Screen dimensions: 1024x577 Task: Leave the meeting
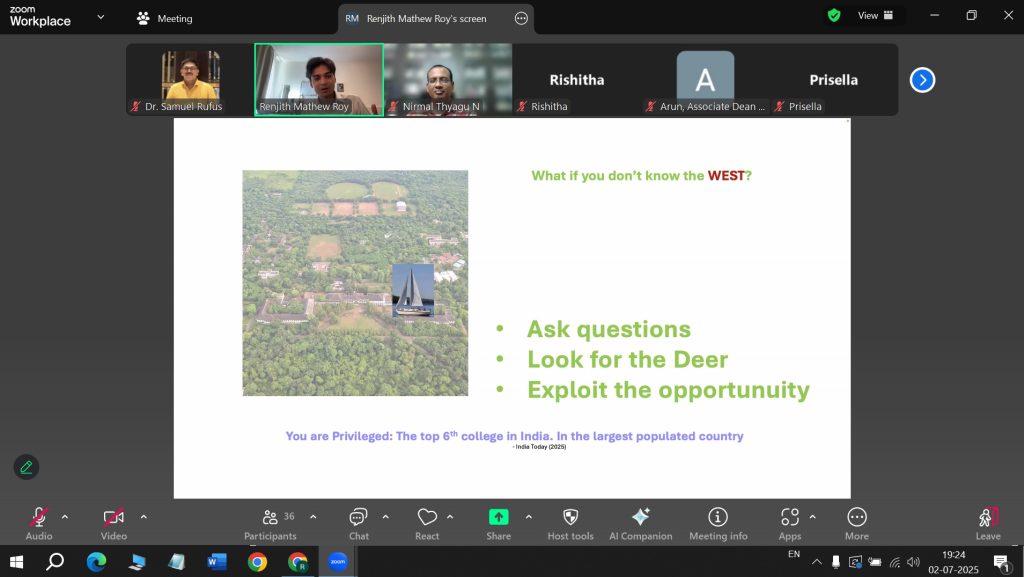click(987, 522)
